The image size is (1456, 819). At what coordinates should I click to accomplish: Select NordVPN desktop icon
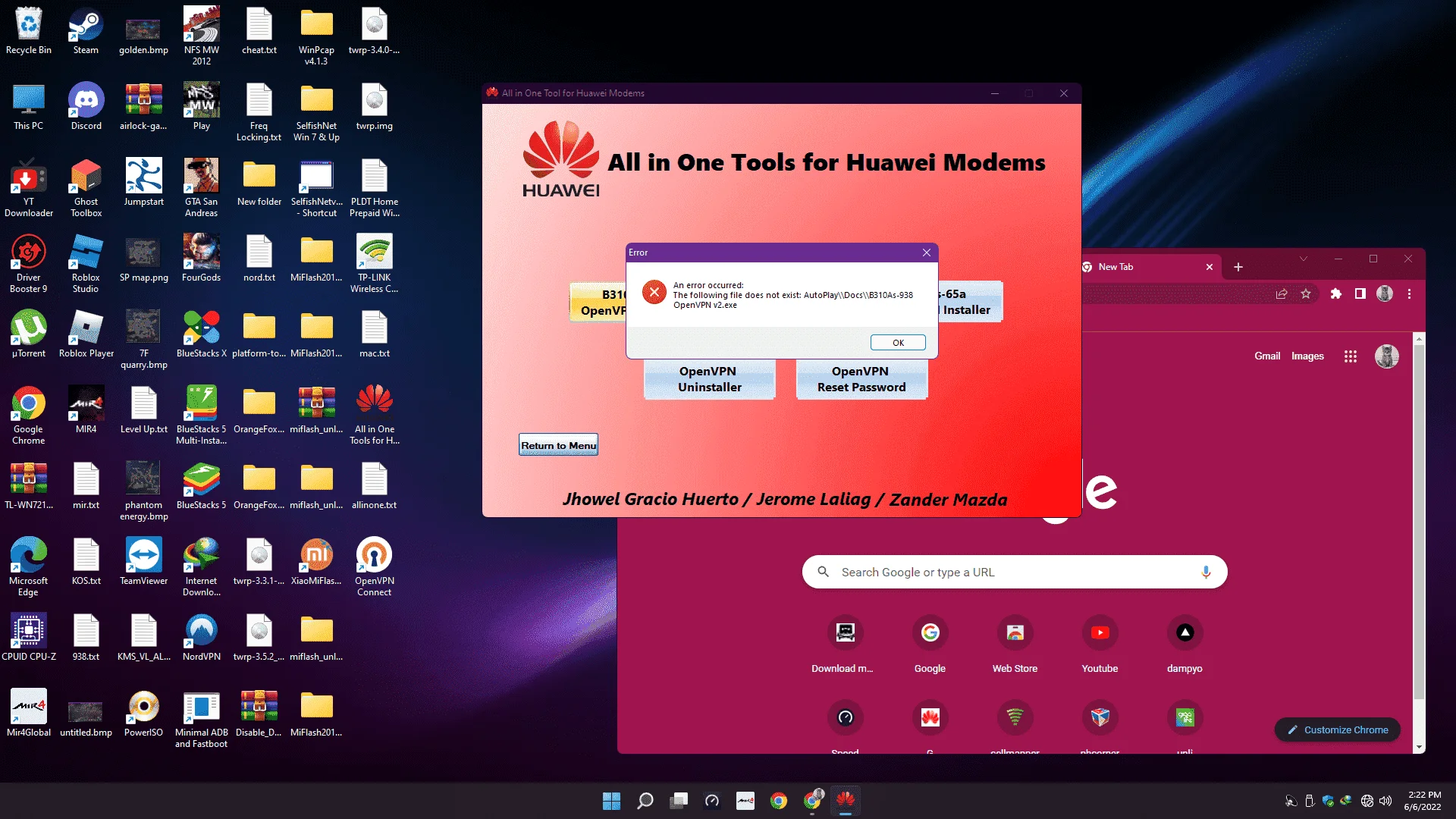(201, 637)
